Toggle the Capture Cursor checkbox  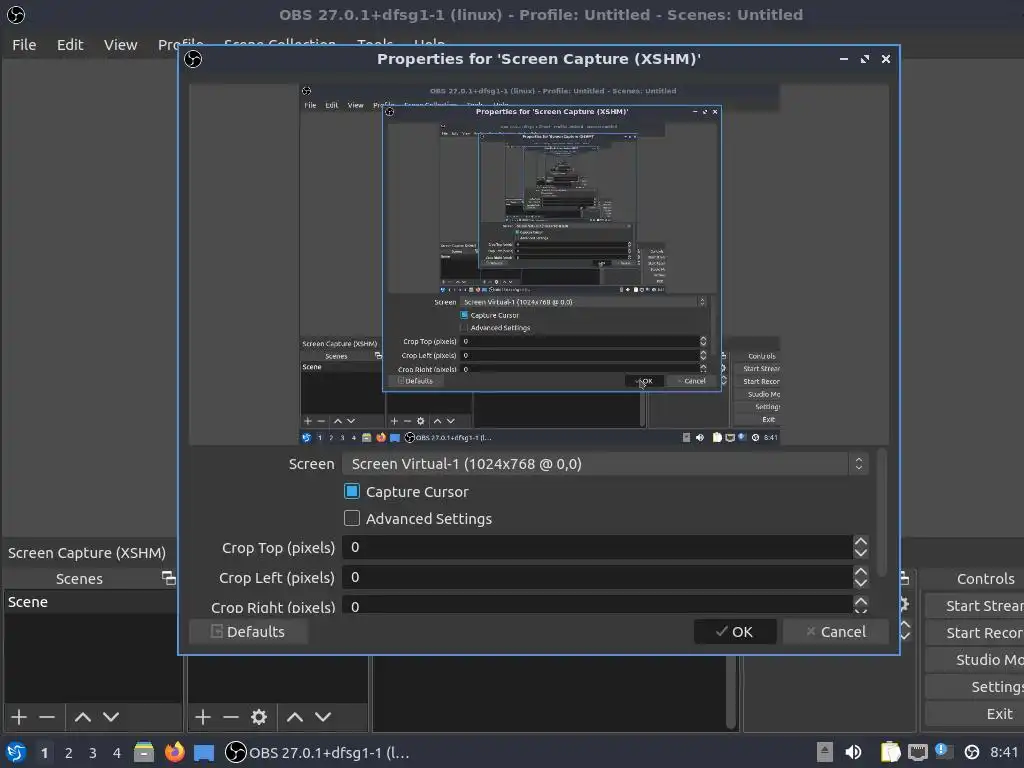(352, 491)
